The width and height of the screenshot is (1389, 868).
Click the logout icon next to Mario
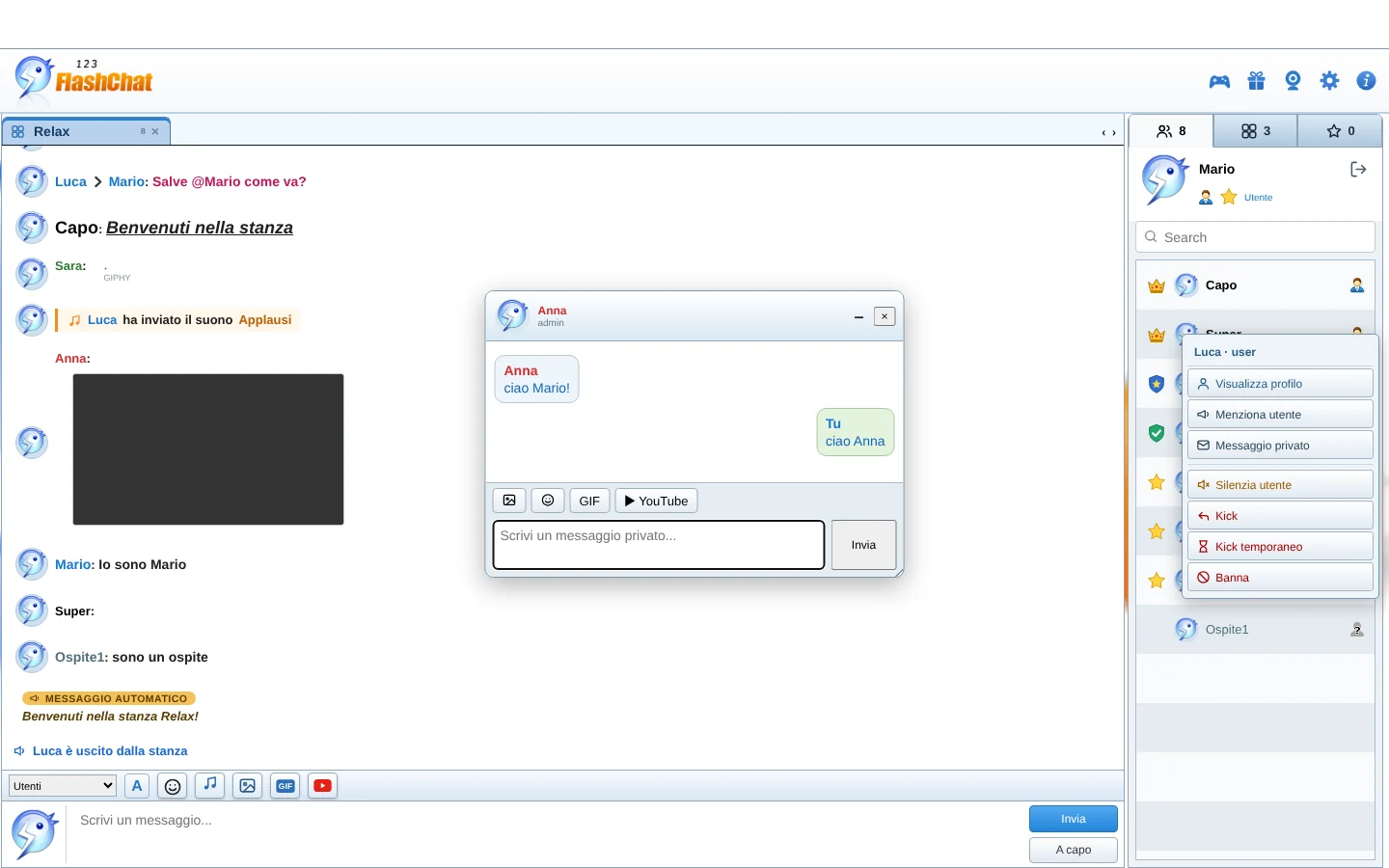(x=1358, y=170)
